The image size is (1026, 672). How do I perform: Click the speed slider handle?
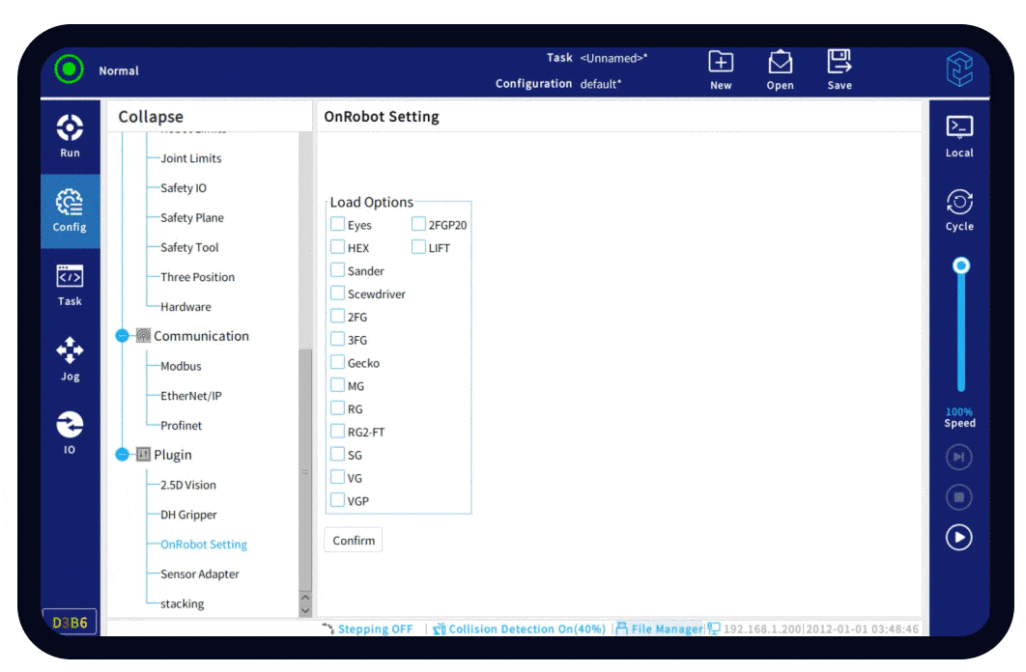tap(961, 266)
